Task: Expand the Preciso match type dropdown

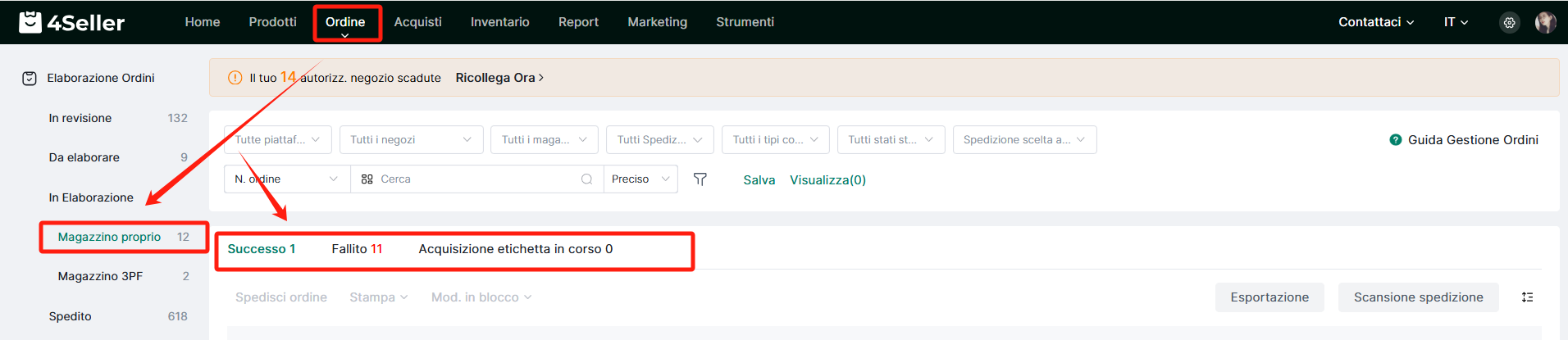Action: pos(640,179)
